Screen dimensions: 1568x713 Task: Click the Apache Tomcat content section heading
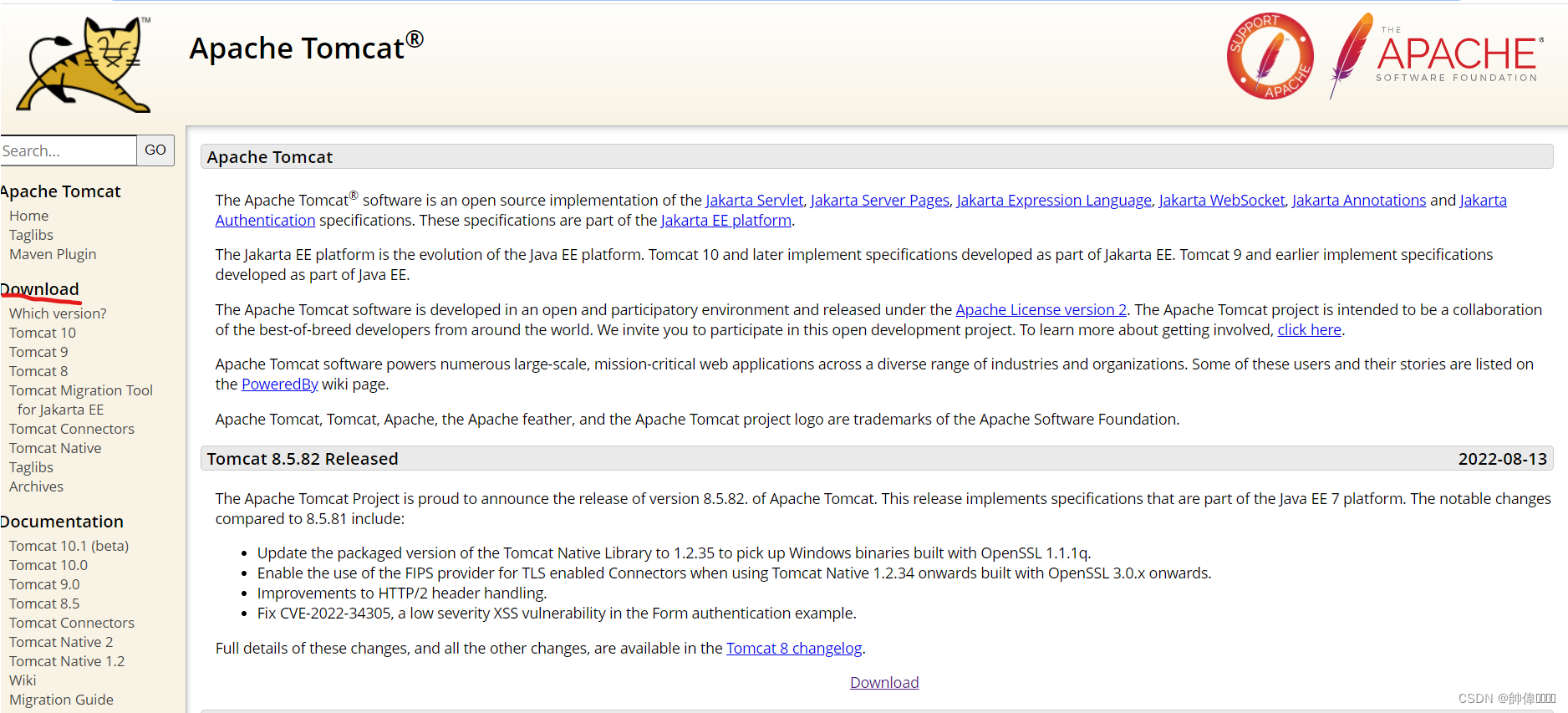coord(270,157)
